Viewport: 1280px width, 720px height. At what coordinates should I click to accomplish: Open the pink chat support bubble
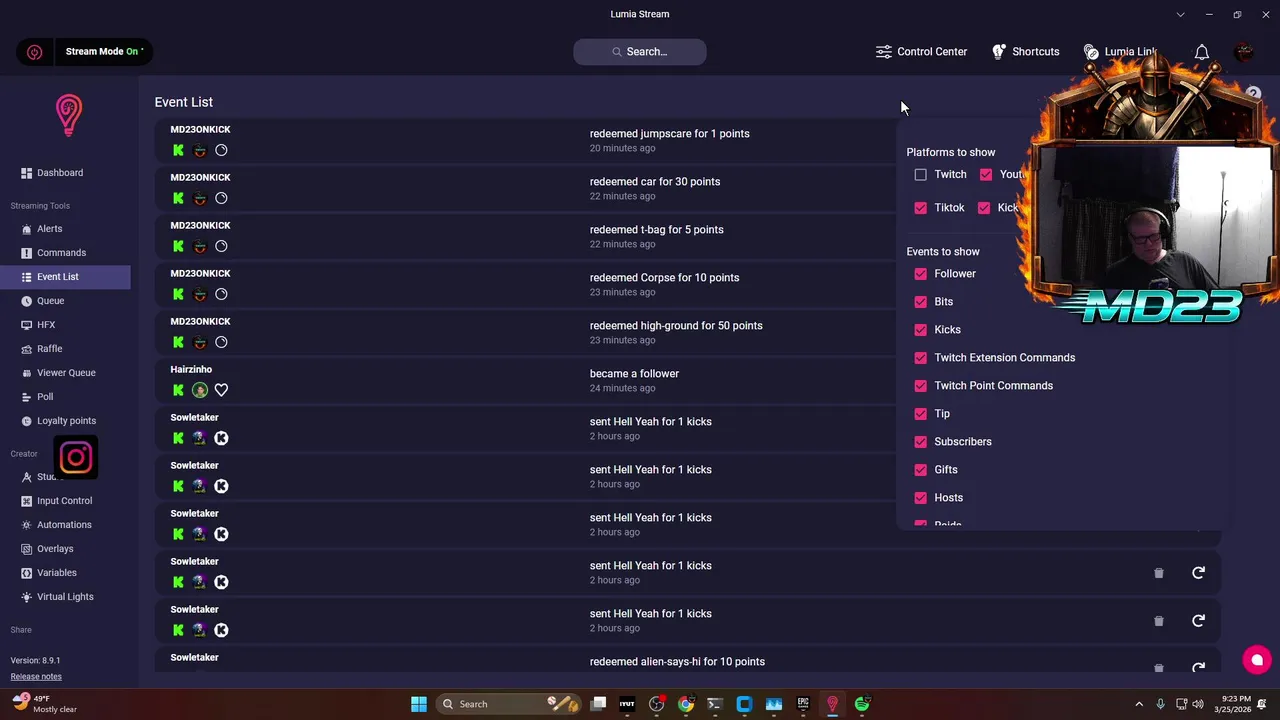point(1257,660)
